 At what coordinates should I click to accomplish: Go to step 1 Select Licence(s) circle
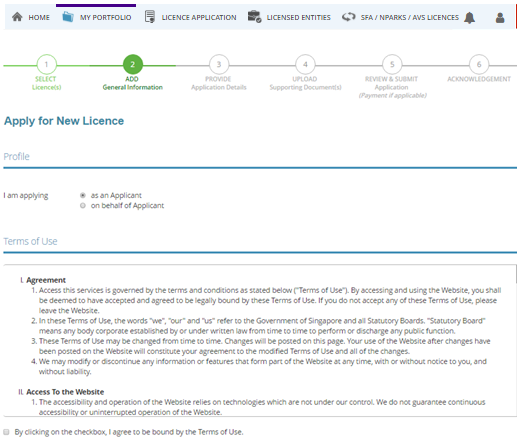(46, 64)
